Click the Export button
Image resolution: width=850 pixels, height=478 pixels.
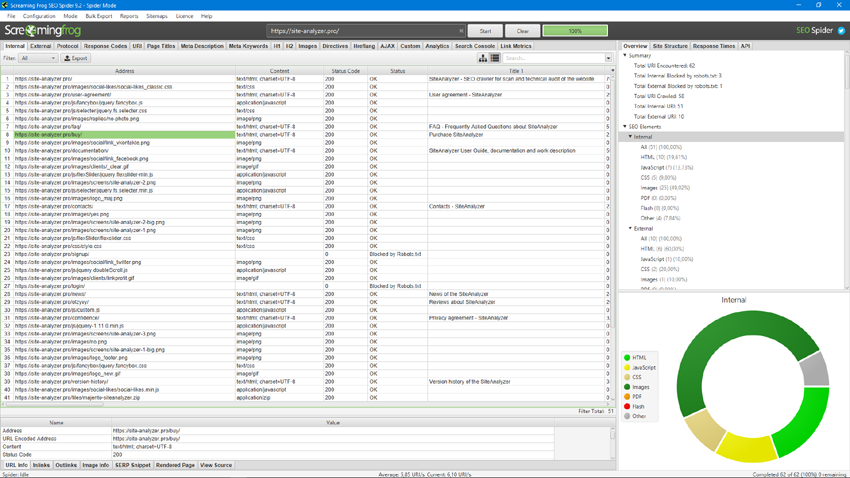(x=76, y=58)
